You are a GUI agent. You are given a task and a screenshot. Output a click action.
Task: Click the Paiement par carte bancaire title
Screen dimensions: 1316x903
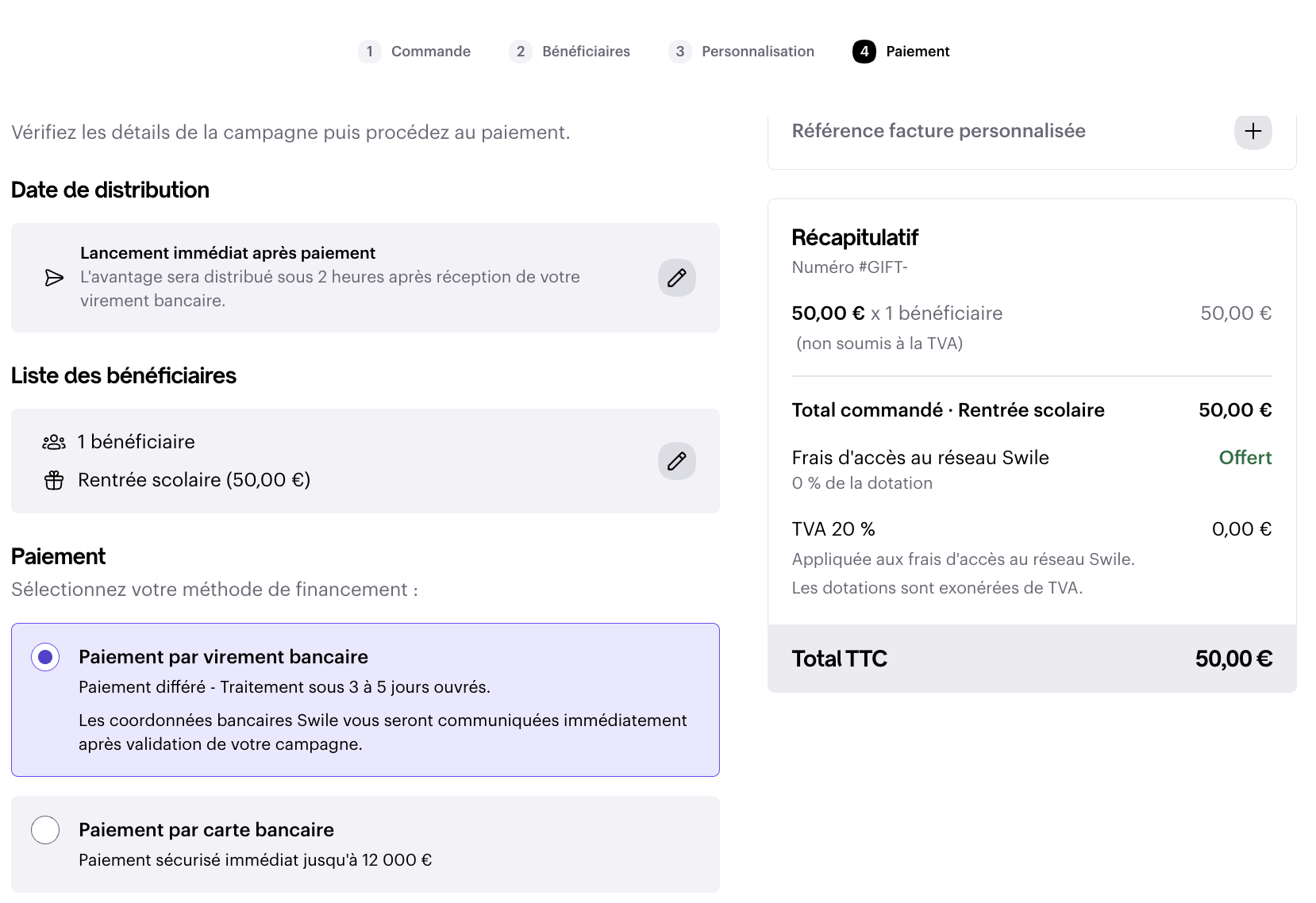[x=206, y=830]
